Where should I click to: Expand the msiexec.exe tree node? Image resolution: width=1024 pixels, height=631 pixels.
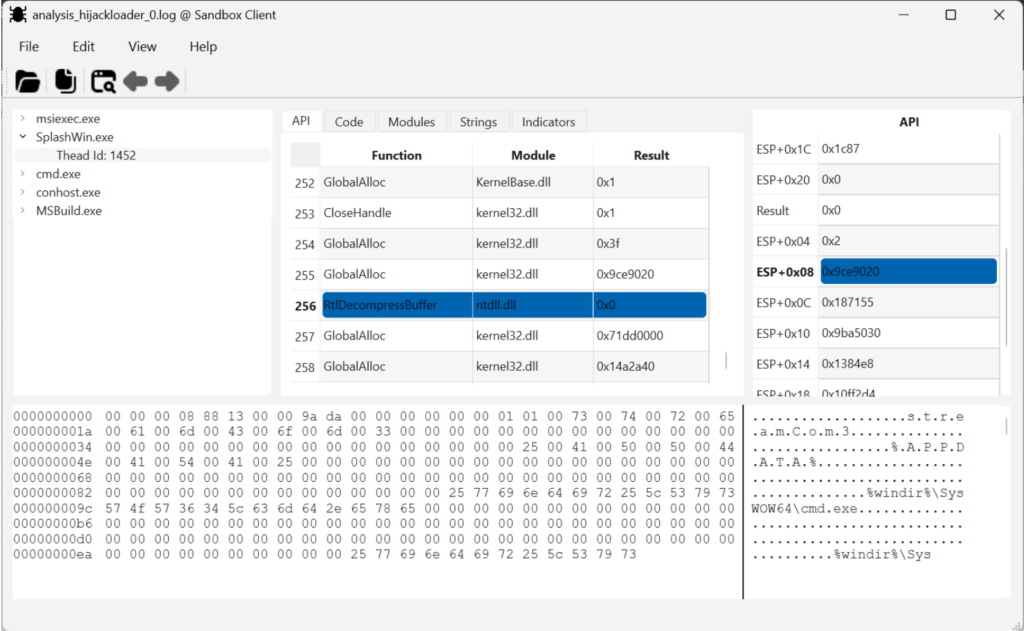pyautogui.click(x=23, y=118)
